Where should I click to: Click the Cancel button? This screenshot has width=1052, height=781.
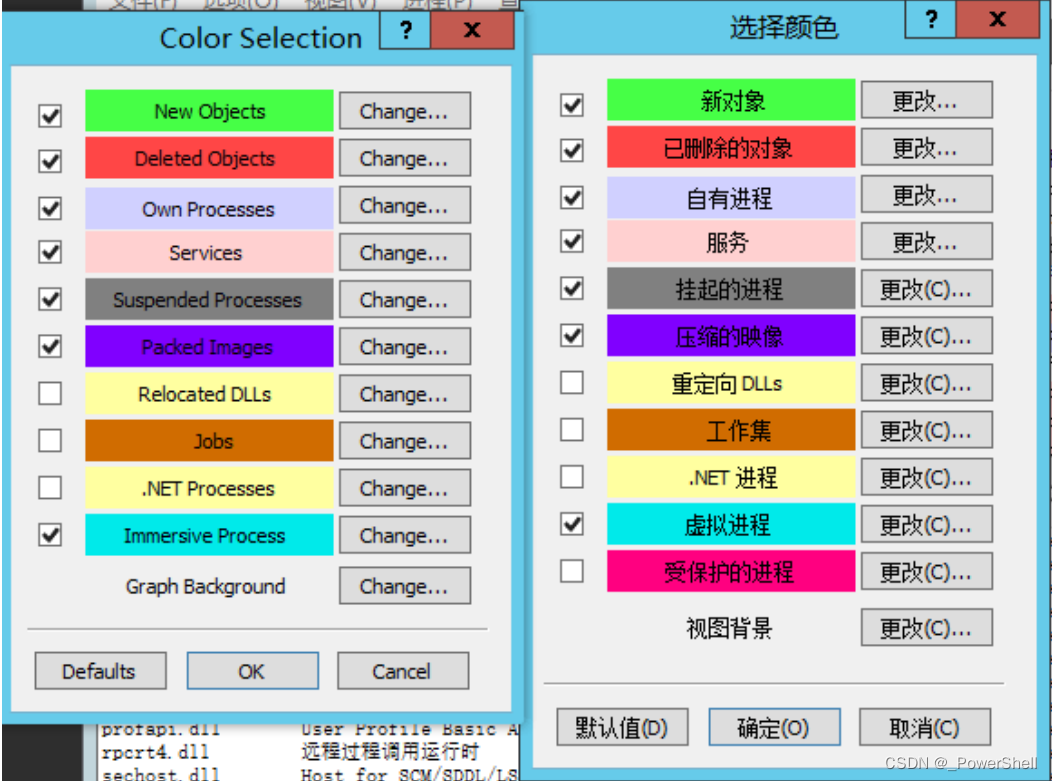(x=403, y=671)
